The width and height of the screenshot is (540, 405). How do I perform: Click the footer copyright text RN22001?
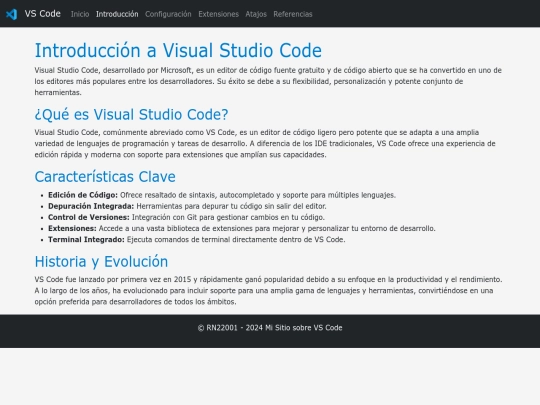pos(270,328)
